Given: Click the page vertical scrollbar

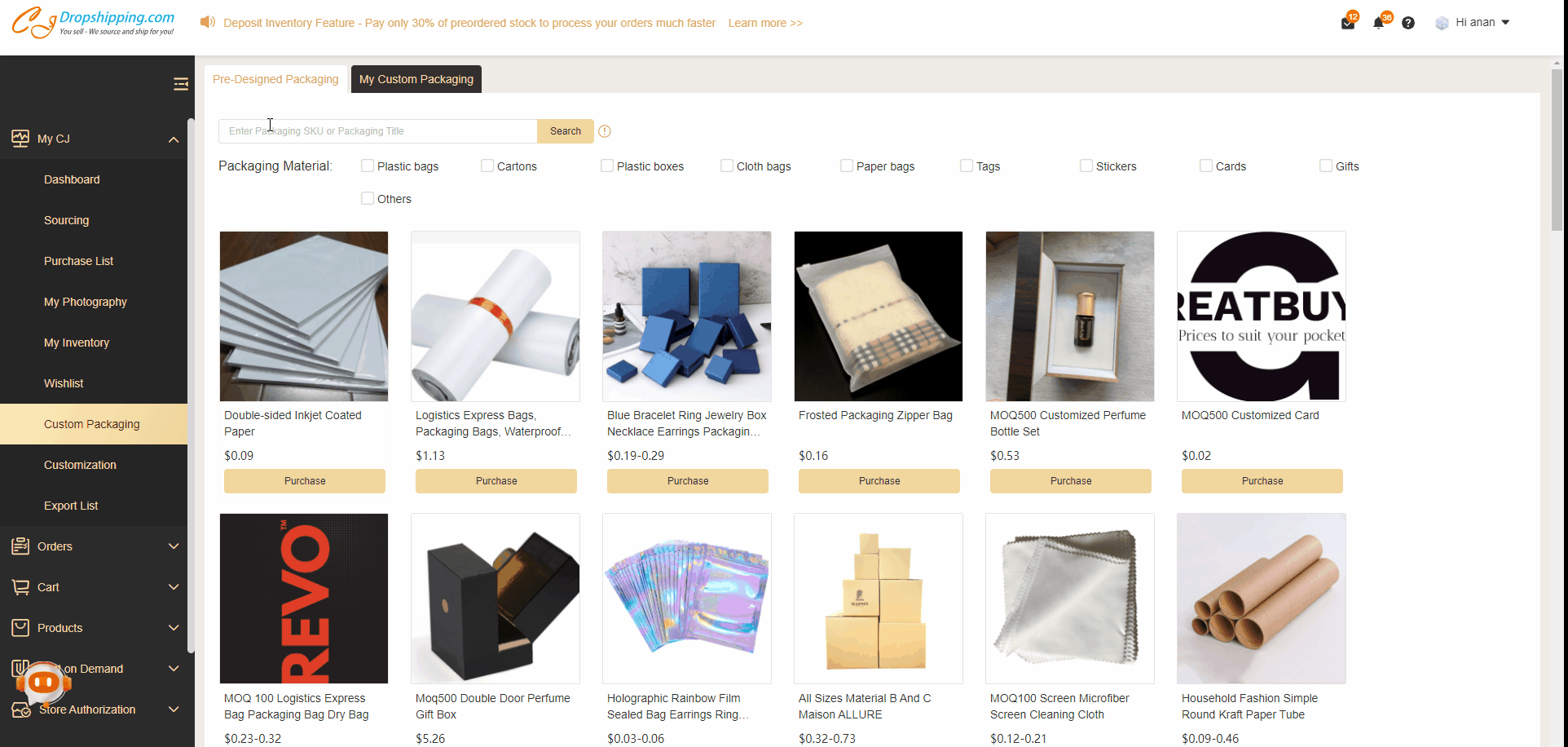Looking at the screenshot, I should tap(1557, 151).
